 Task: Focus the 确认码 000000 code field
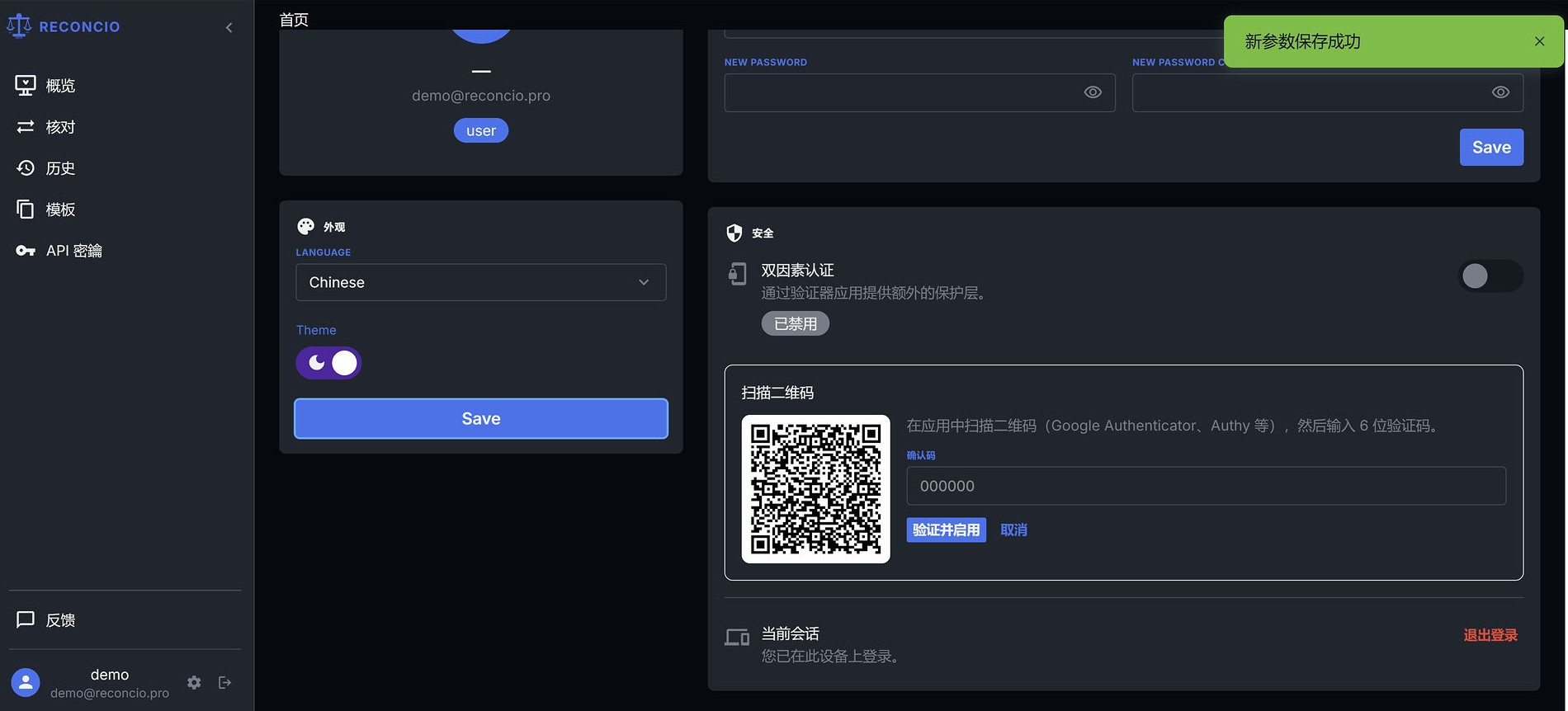[x=1206, y=486]
